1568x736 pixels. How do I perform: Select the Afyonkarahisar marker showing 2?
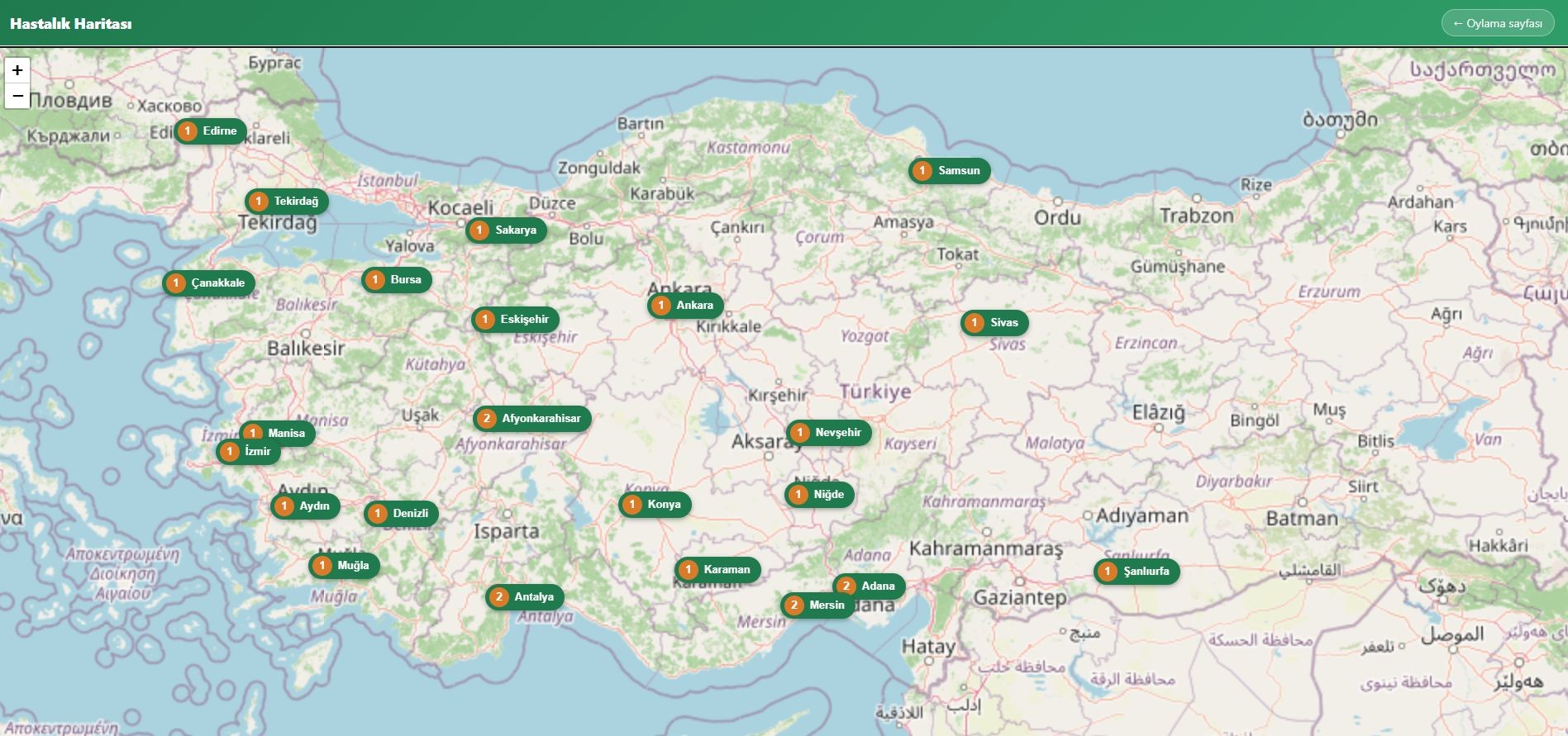(x=531, y=418)
